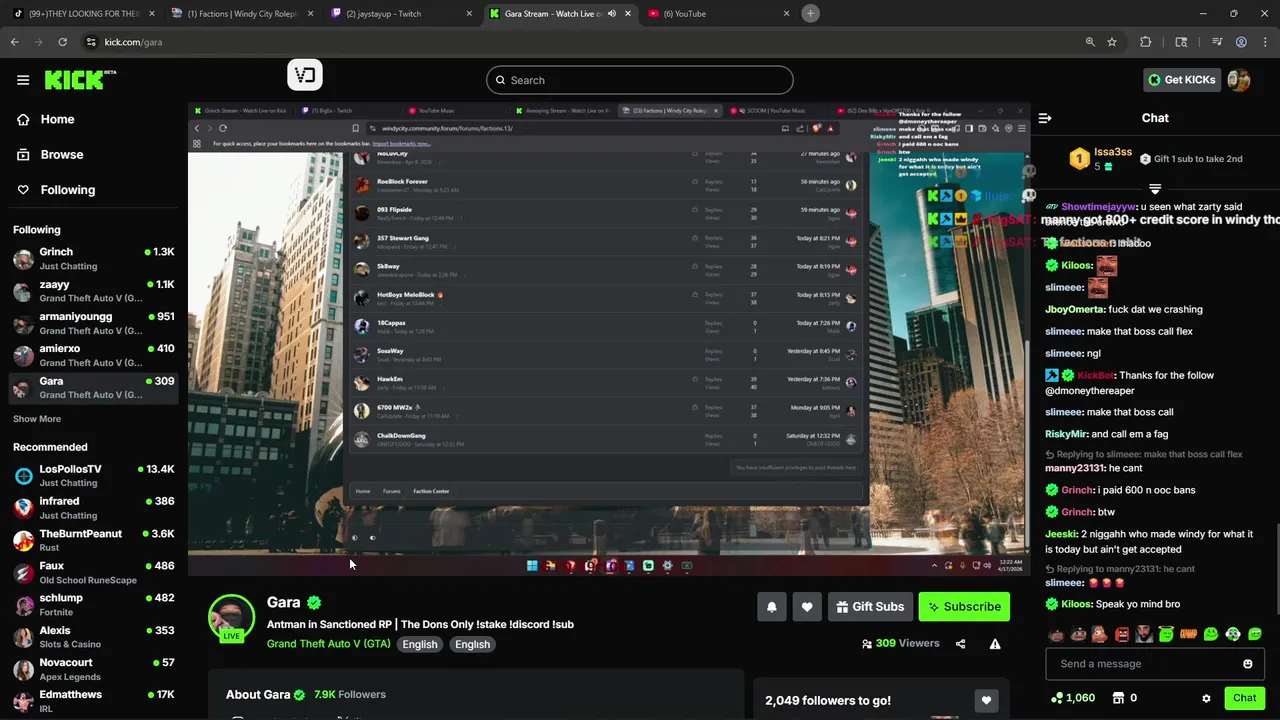Enable notifications with the bell icon

point(772,606)
